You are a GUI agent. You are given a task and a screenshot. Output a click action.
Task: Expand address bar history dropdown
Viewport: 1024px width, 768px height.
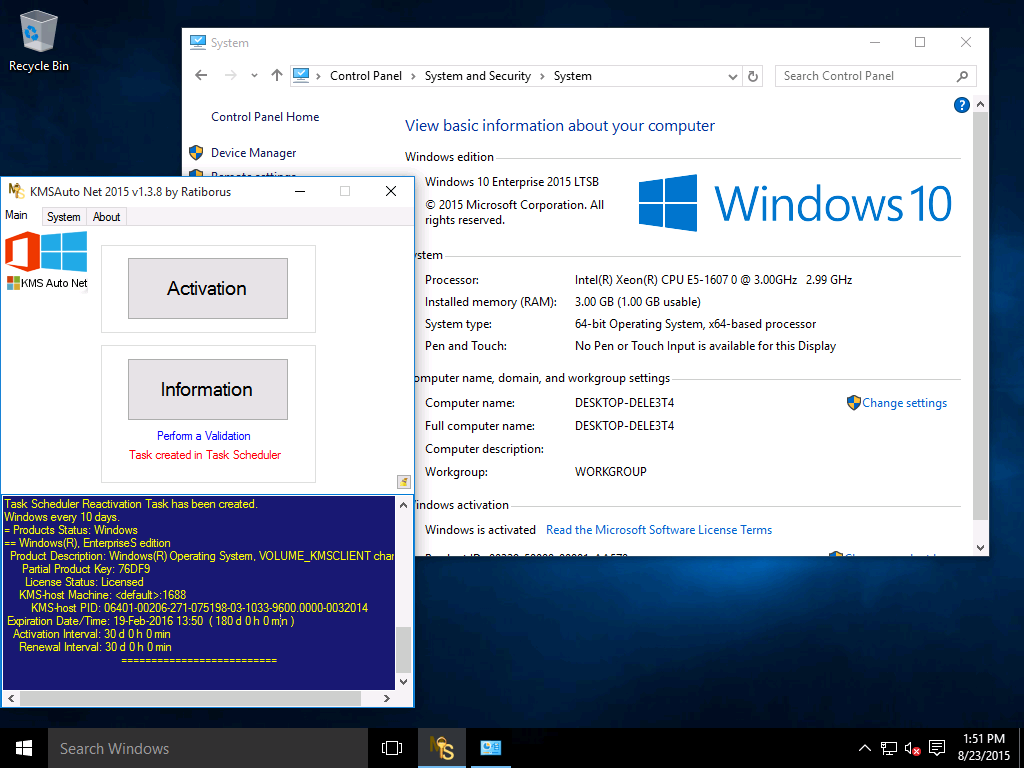point(732,76)
